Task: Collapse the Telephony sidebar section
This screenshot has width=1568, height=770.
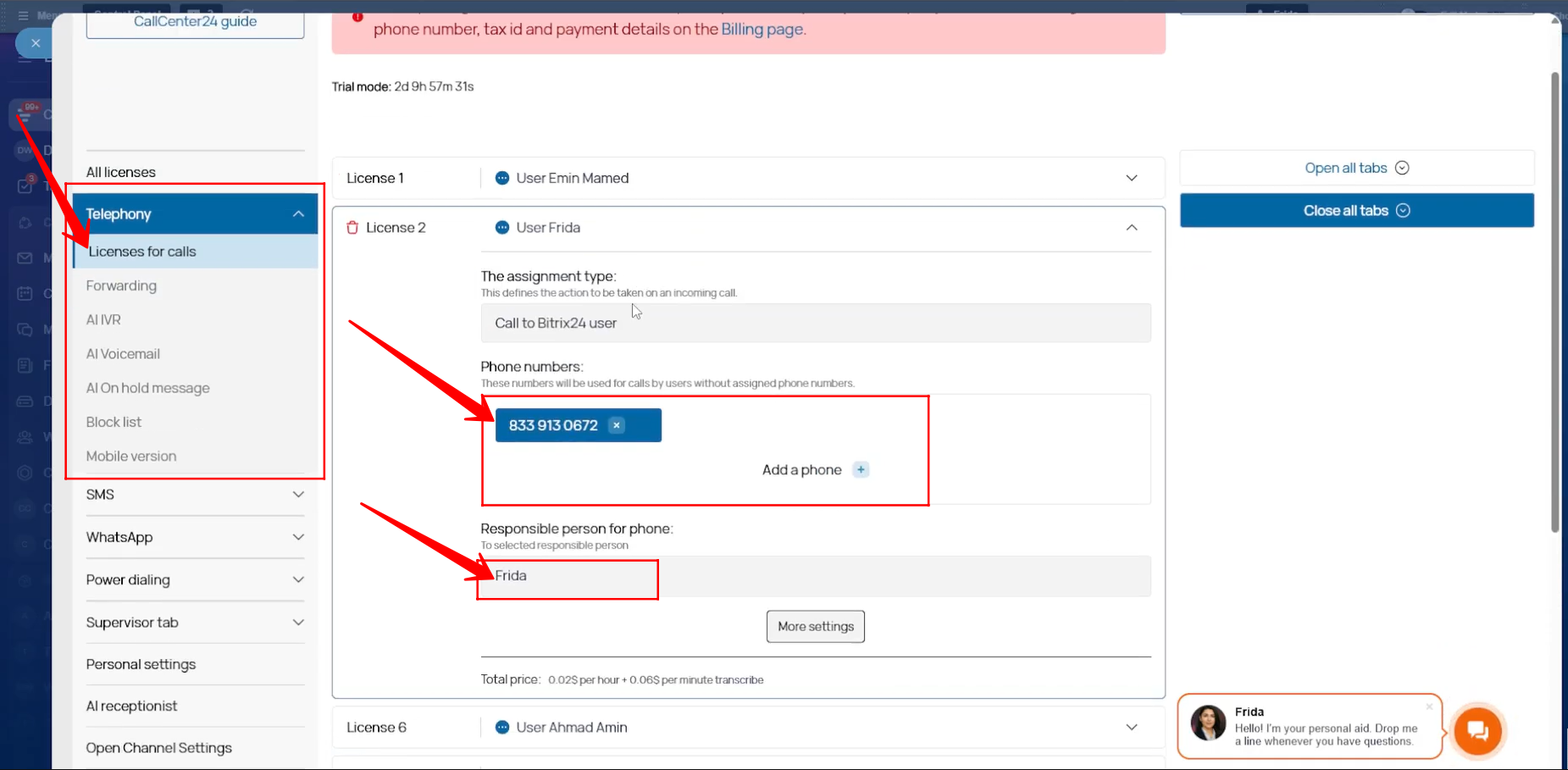Action: 298,214
